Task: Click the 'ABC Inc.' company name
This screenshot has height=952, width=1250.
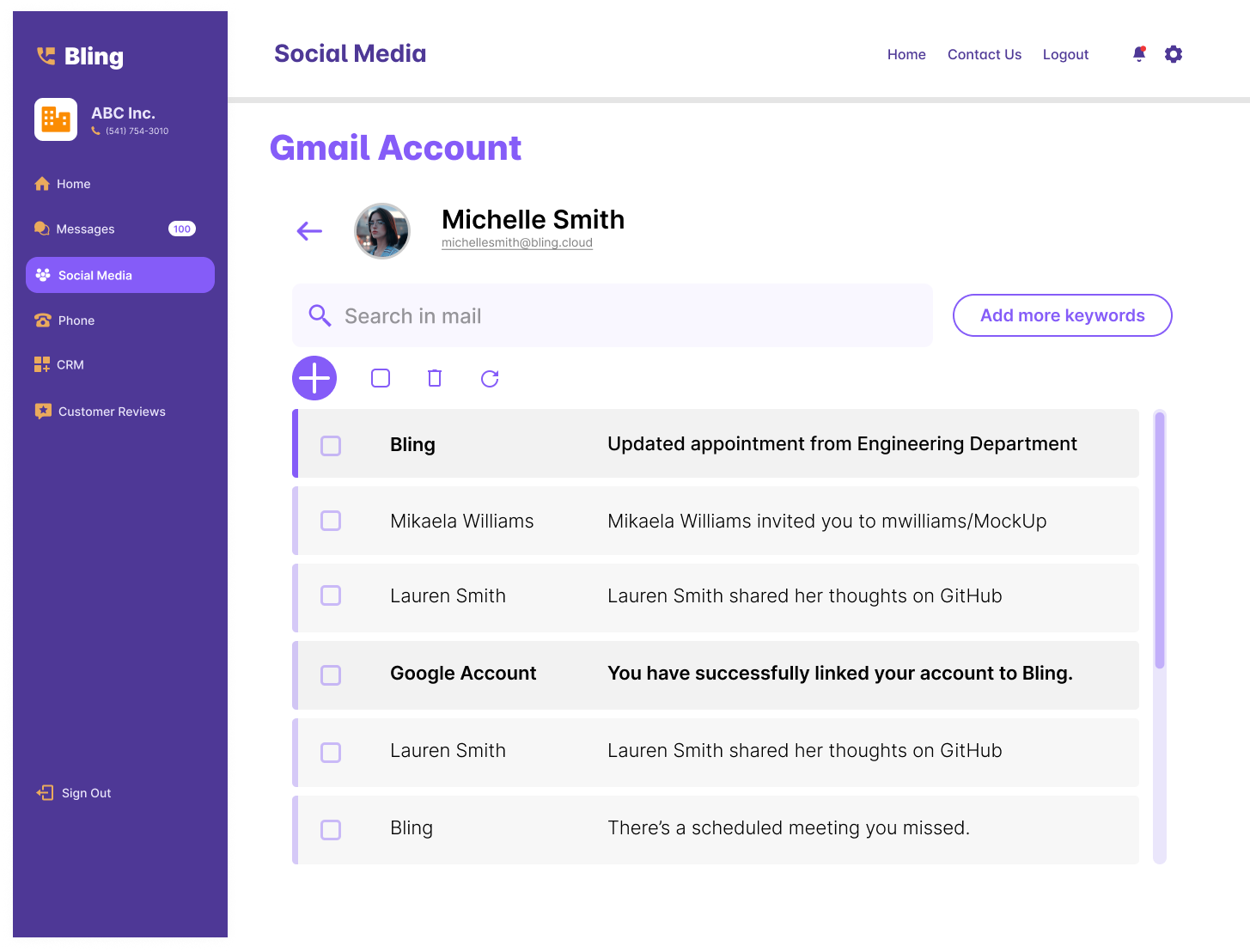Action: [124, 113]
